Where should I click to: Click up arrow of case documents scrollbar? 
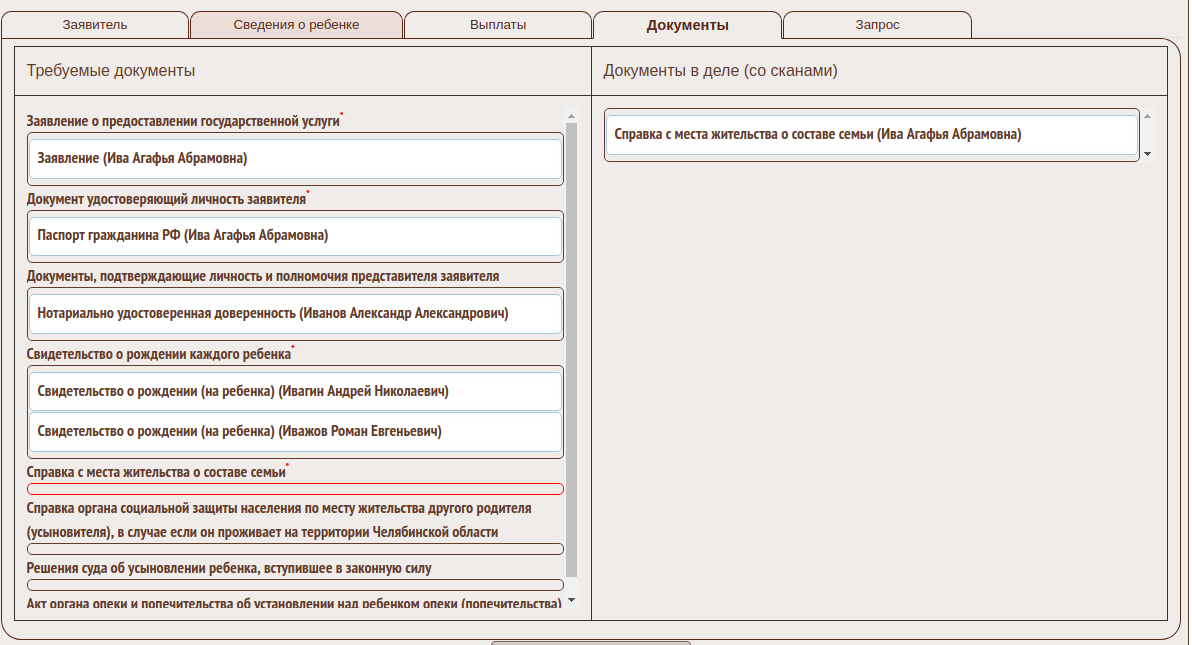pos(1147,116)
